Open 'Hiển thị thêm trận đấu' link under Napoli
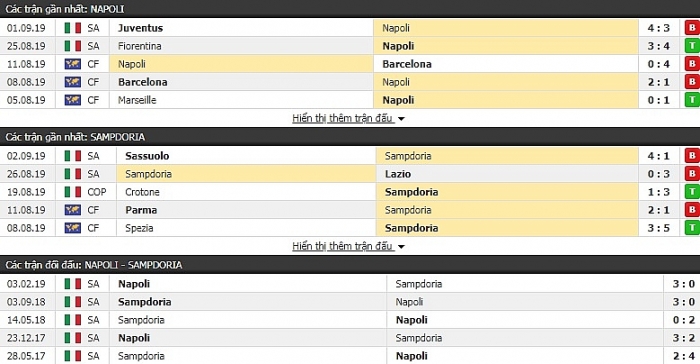The width and height of the screenshot is (700, 364). pyautogui.click(x=342, y=118)
